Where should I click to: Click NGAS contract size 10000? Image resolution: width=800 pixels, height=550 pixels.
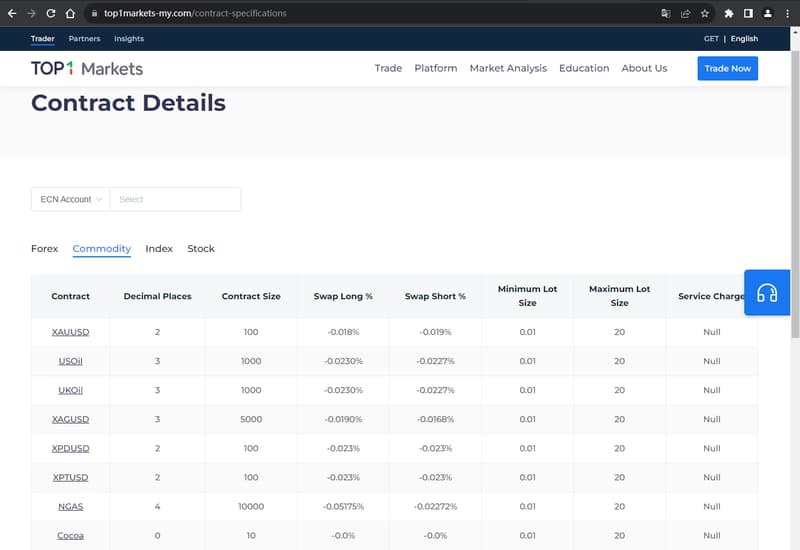click(251, 507)
